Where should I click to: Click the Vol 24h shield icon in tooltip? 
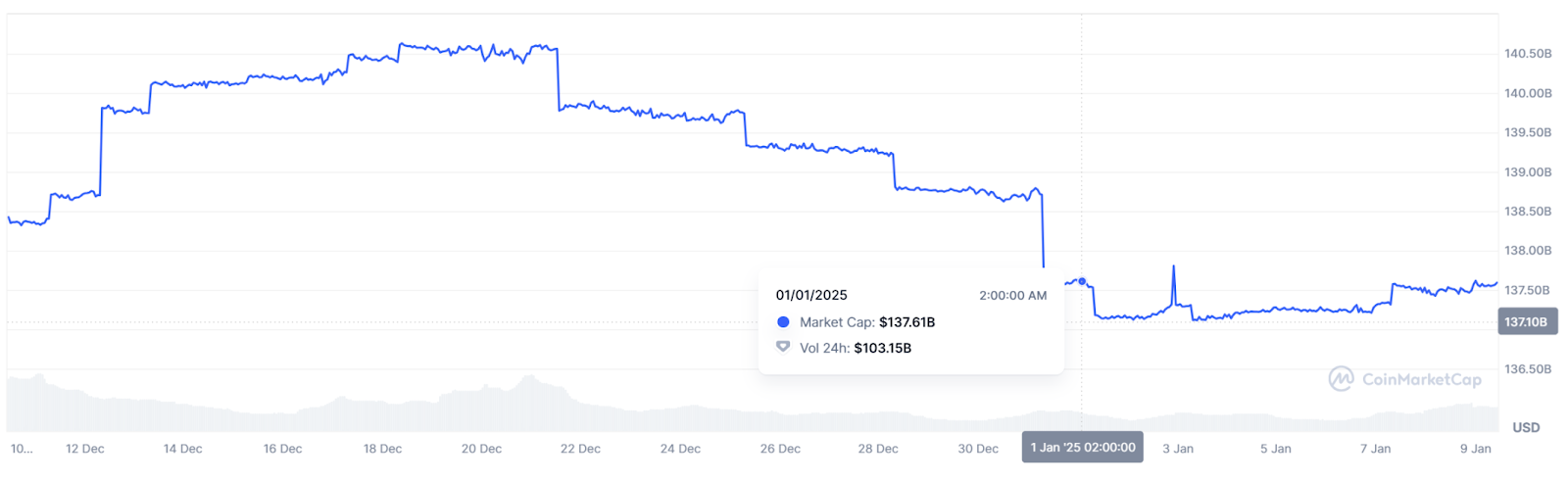783,347
